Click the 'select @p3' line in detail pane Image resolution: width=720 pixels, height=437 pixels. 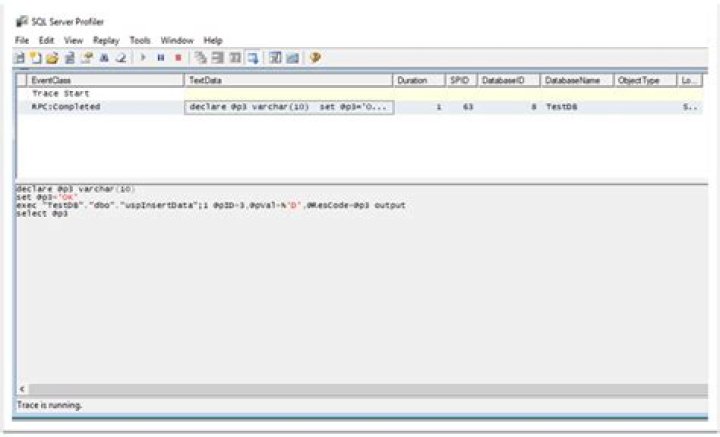pyautogui.click(x=42, y=213)
